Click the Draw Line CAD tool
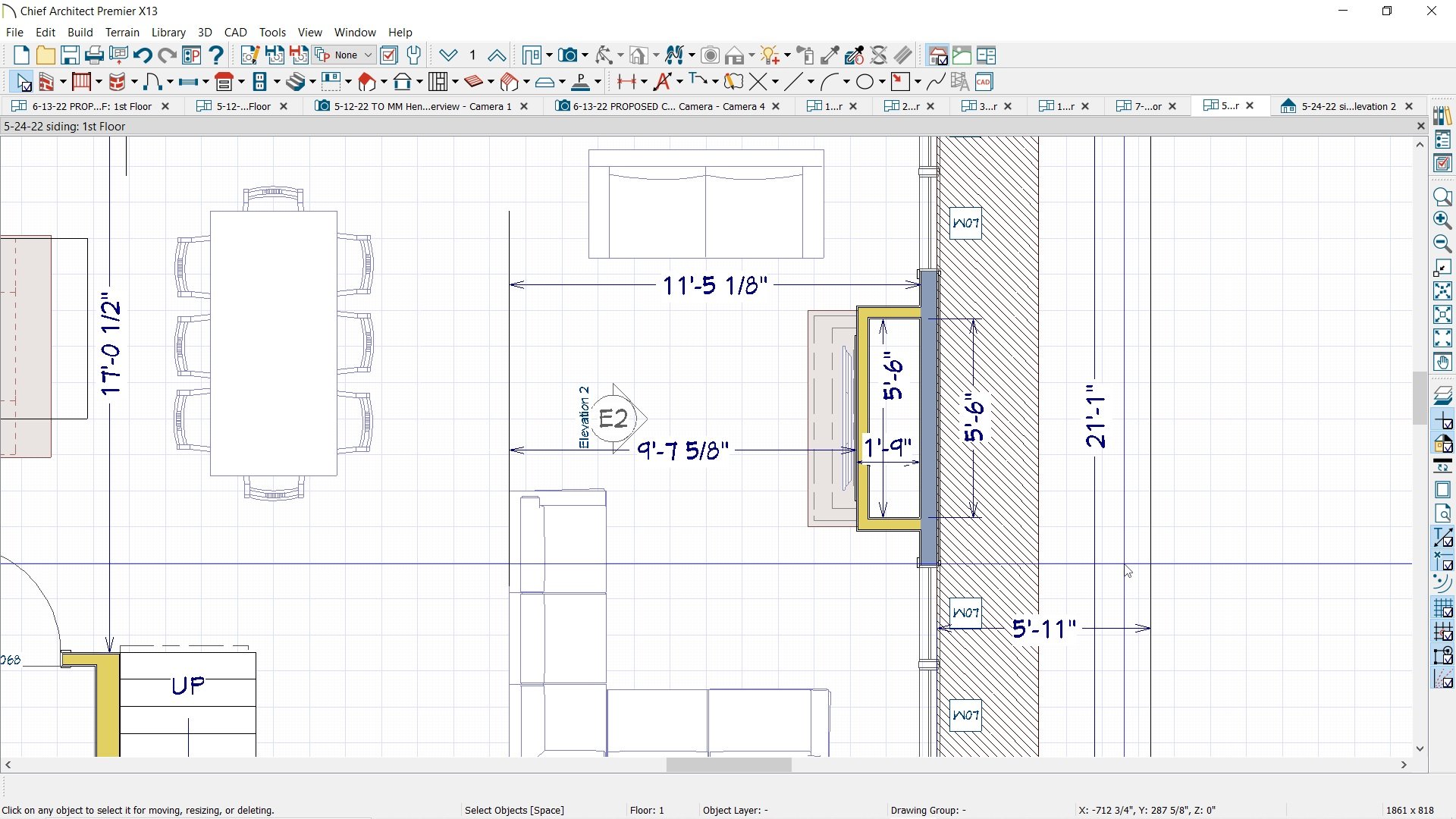 [x=792, y=82]
